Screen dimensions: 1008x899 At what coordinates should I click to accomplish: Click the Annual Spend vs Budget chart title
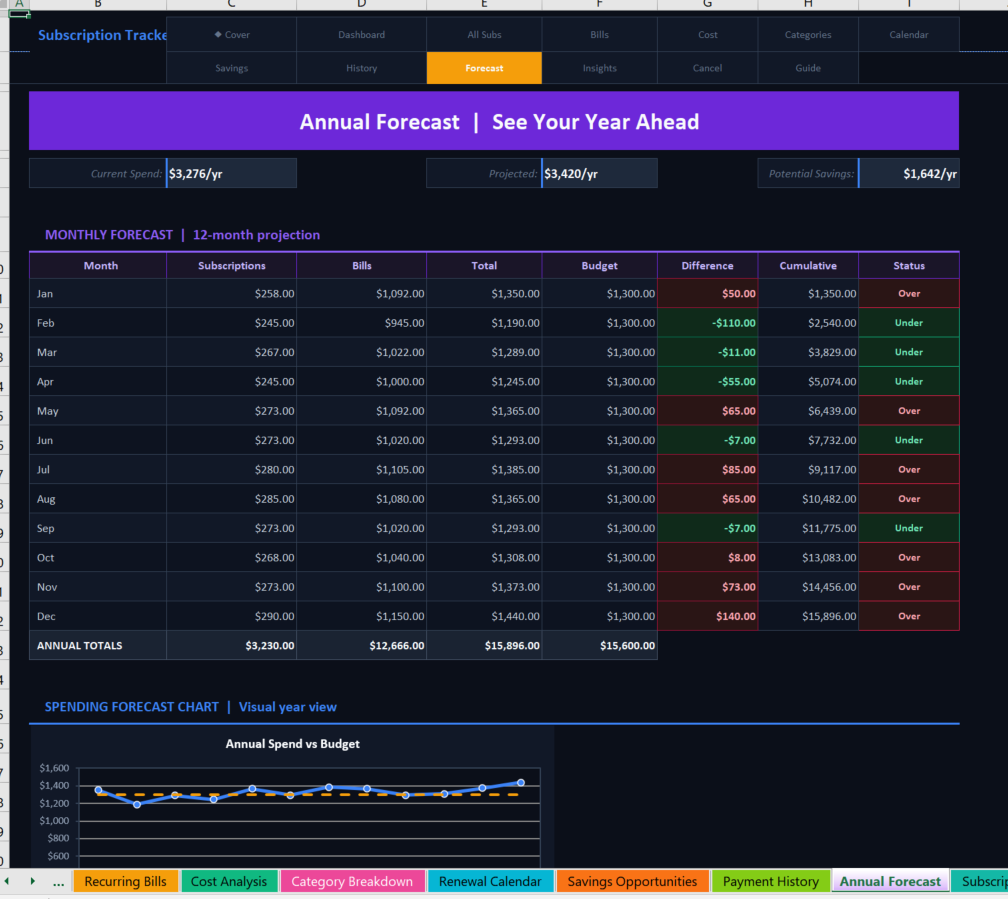pos(292,744)
